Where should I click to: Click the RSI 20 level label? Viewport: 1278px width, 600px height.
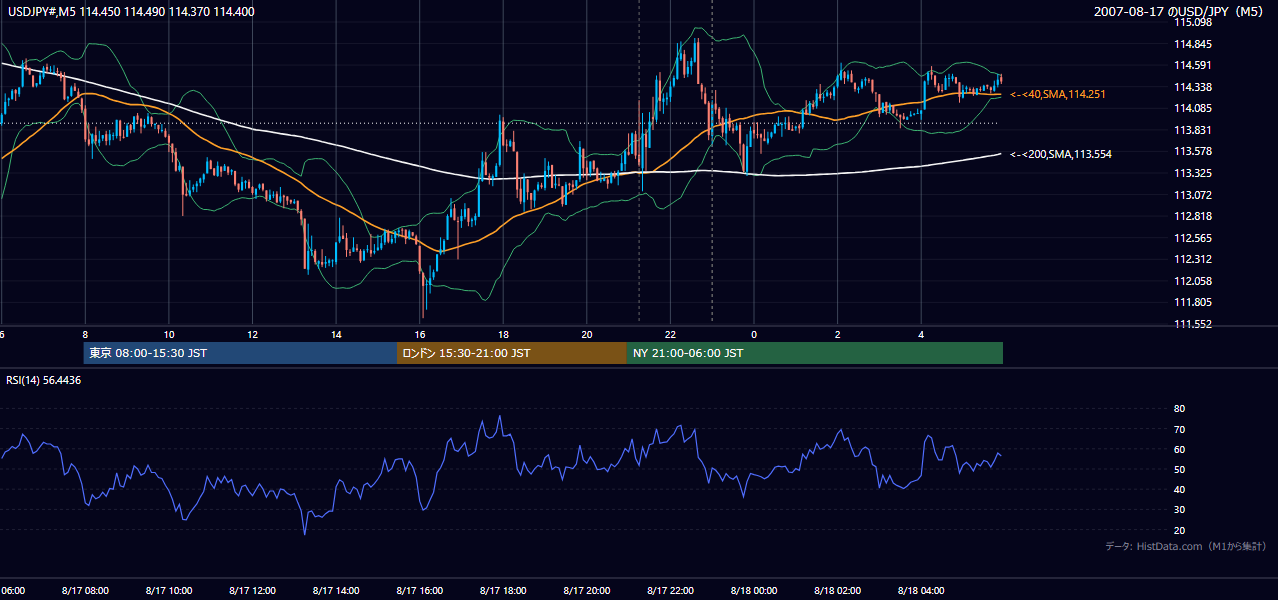click(x=1179, y=530)
